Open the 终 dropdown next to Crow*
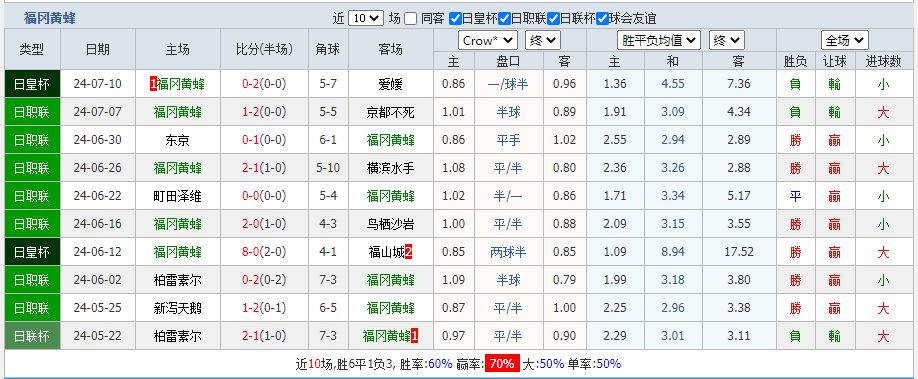918x379 pixels. pos(543,40)
